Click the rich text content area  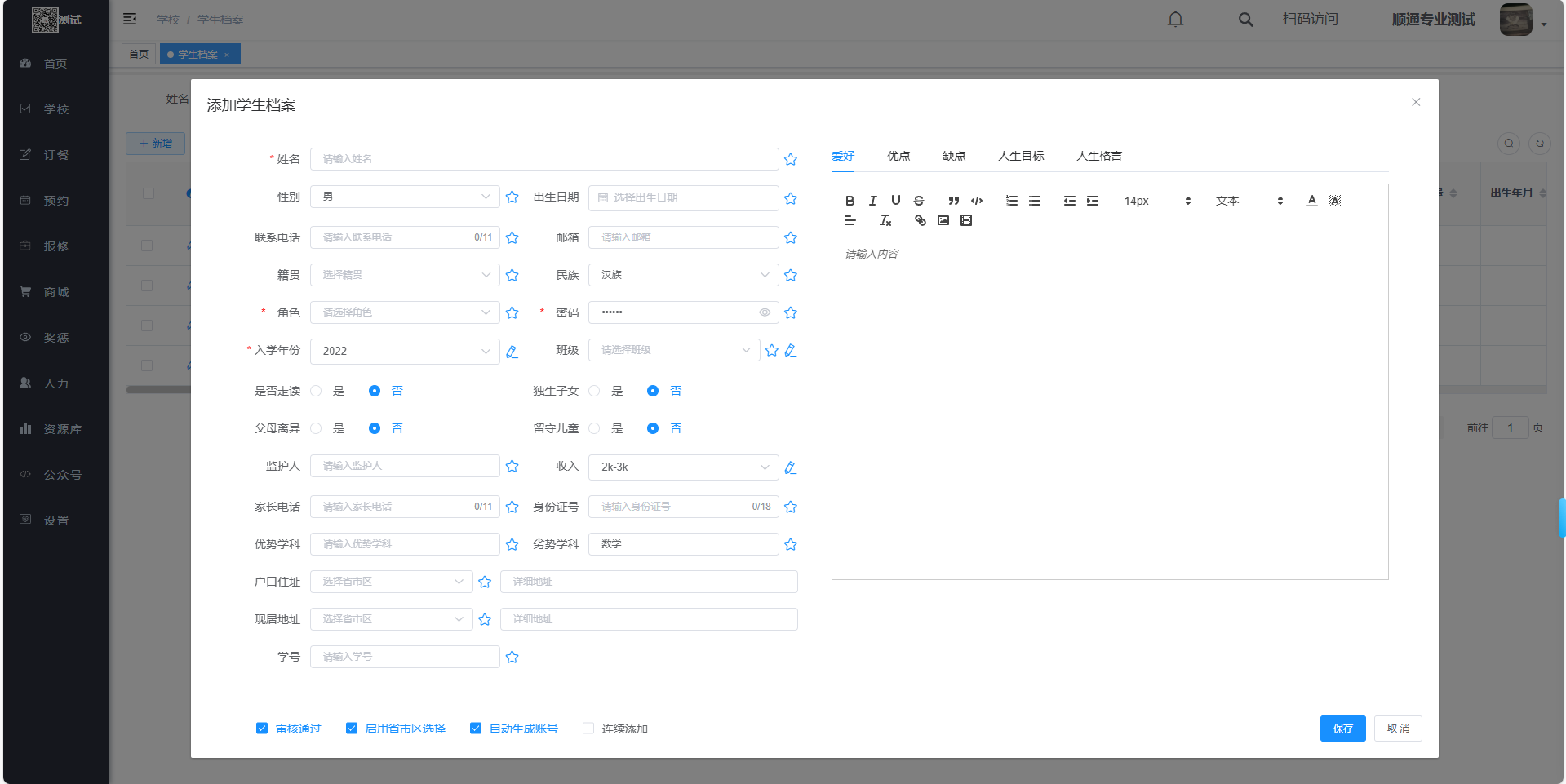pos(1110,408)
